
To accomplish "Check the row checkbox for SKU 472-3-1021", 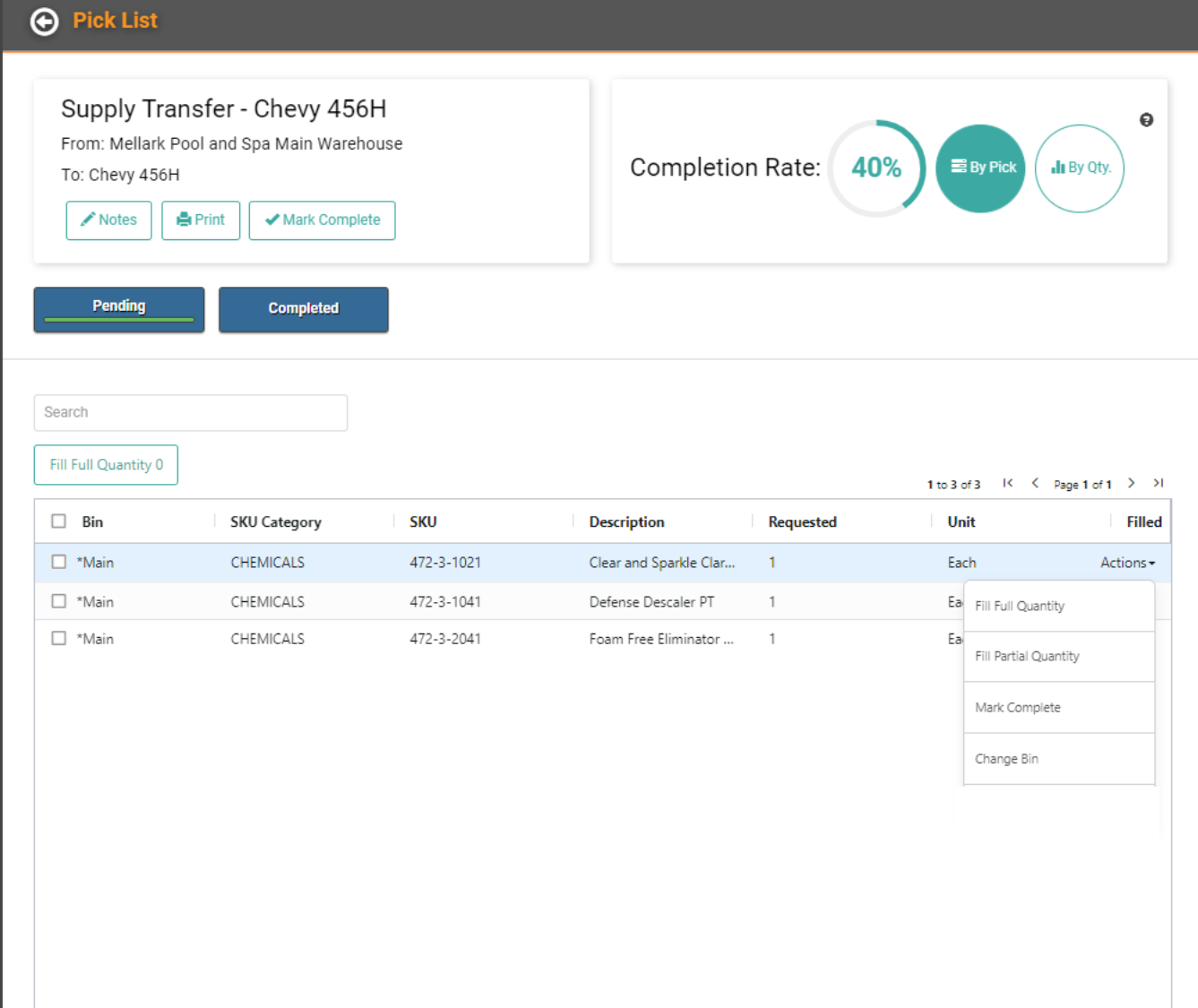I will click(58, 561).
